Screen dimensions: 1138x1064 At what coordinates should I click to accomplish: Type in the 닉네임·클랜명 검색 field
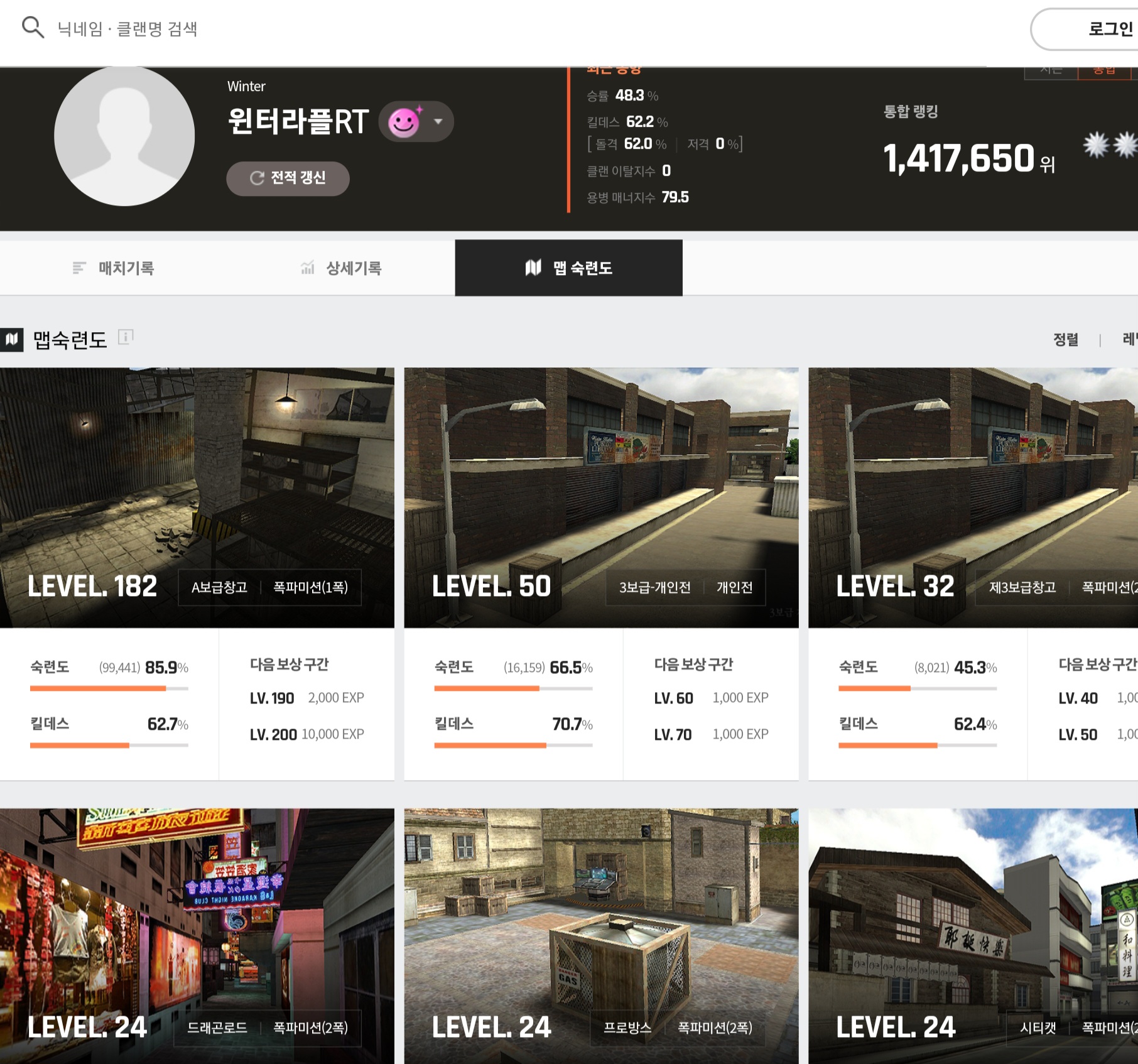[x=251, y=29]
